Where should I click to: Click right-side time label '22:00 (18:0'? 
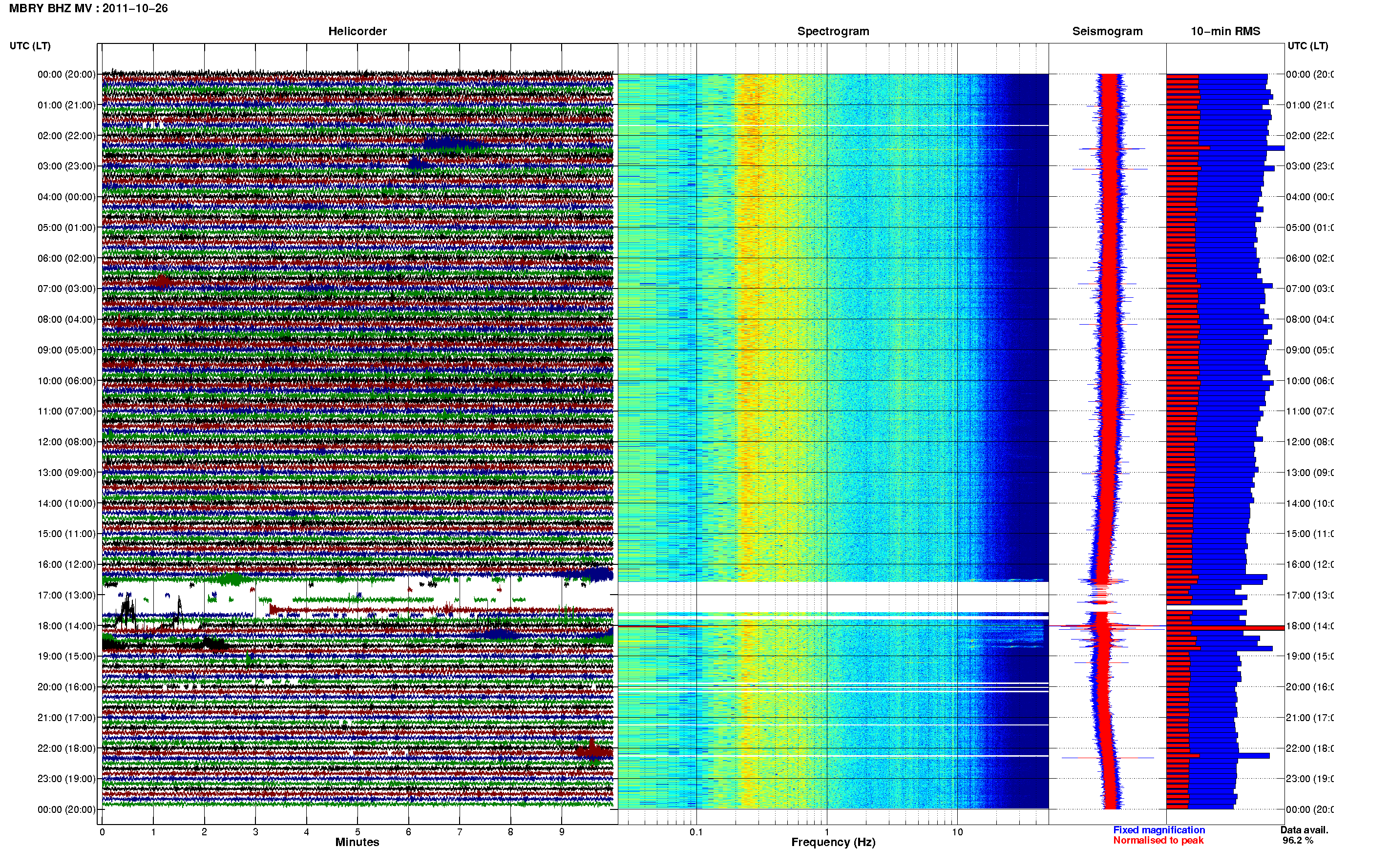point(1310,748)
